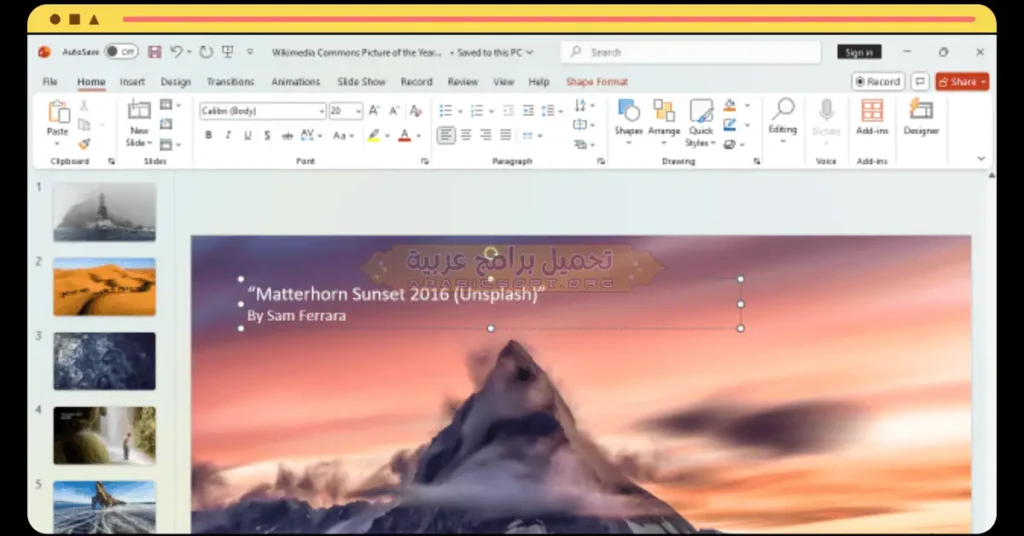Screen dimensions: 1024x536
Task: Clear all formatting icon
Action: click(x=415, y=111)
